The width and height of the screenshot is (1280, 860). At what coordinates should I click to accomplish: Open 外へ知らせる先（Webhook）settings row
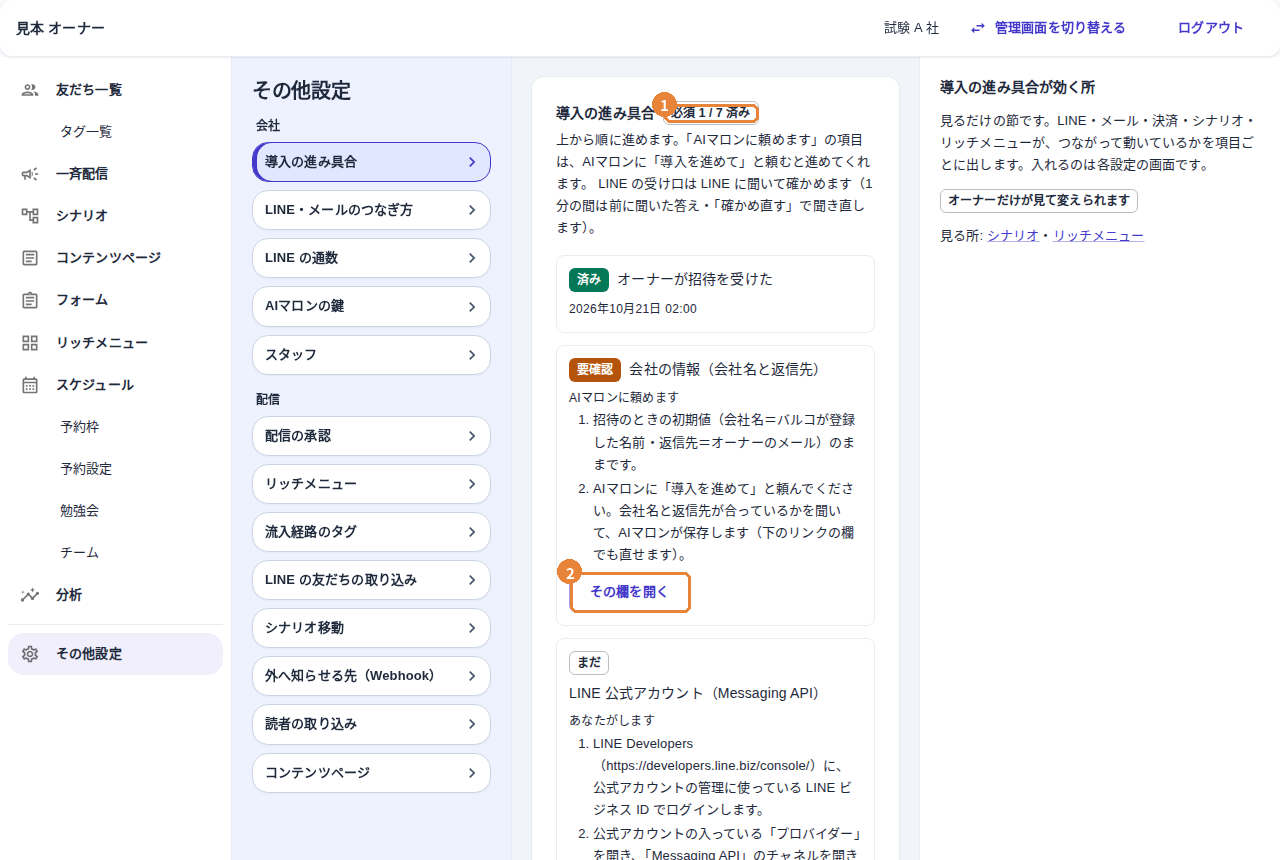click(371, 676)
